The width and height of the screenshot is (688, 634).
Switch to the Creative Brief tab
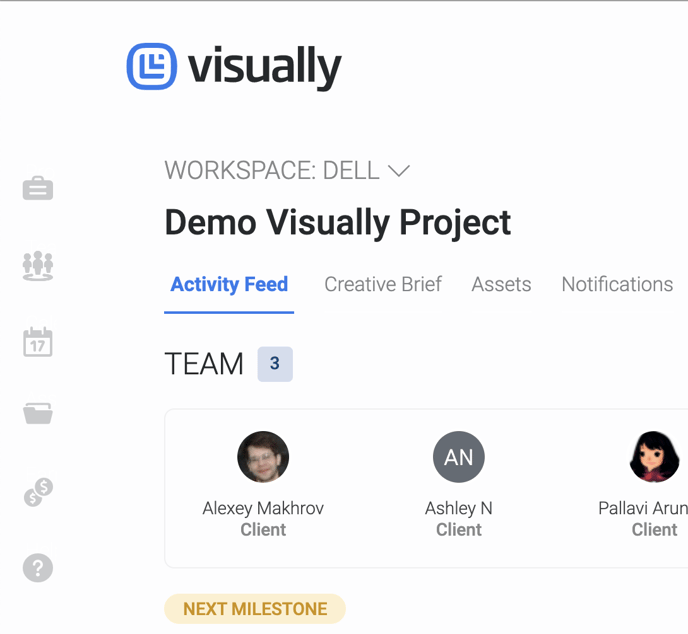point(383,284)
